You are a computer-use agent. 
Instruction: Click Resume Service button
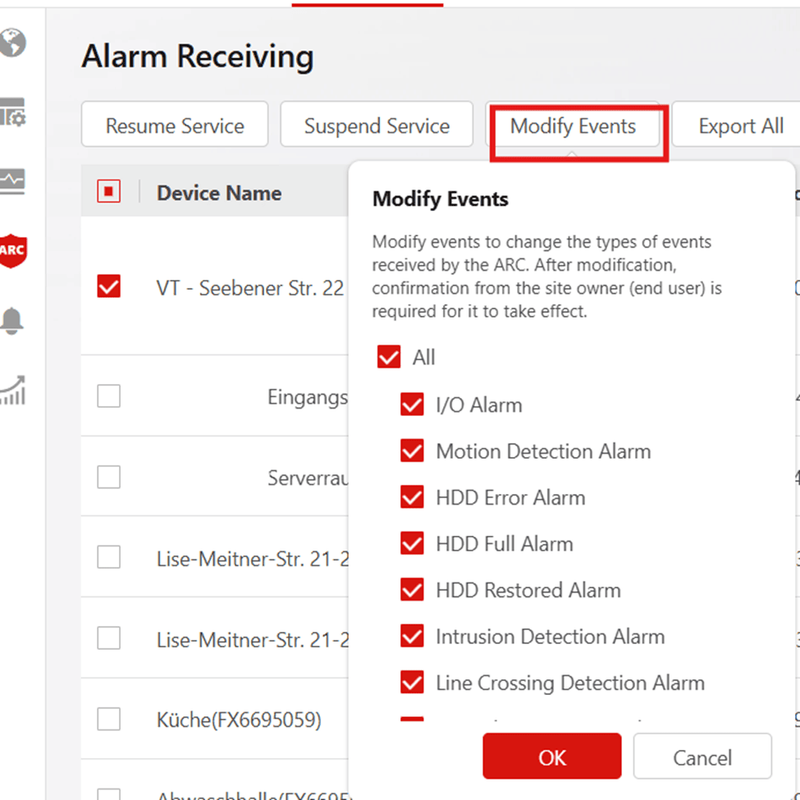click(174, 126)
